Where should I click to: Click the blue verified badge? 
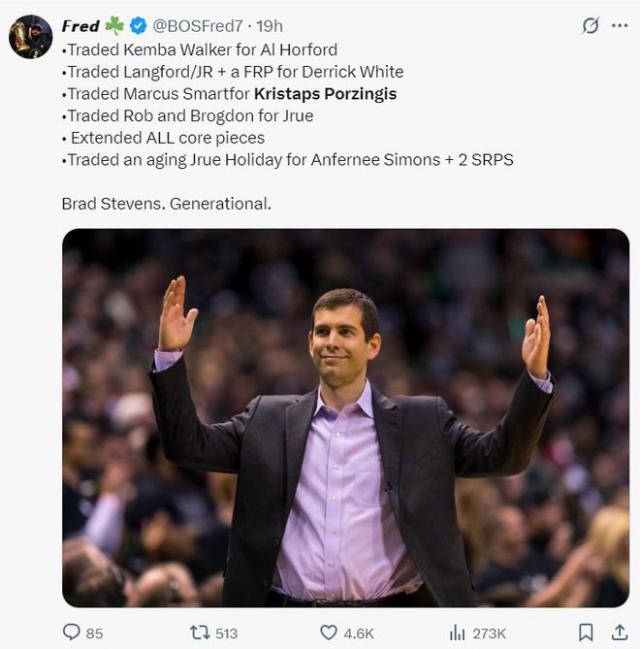point(139,26)
